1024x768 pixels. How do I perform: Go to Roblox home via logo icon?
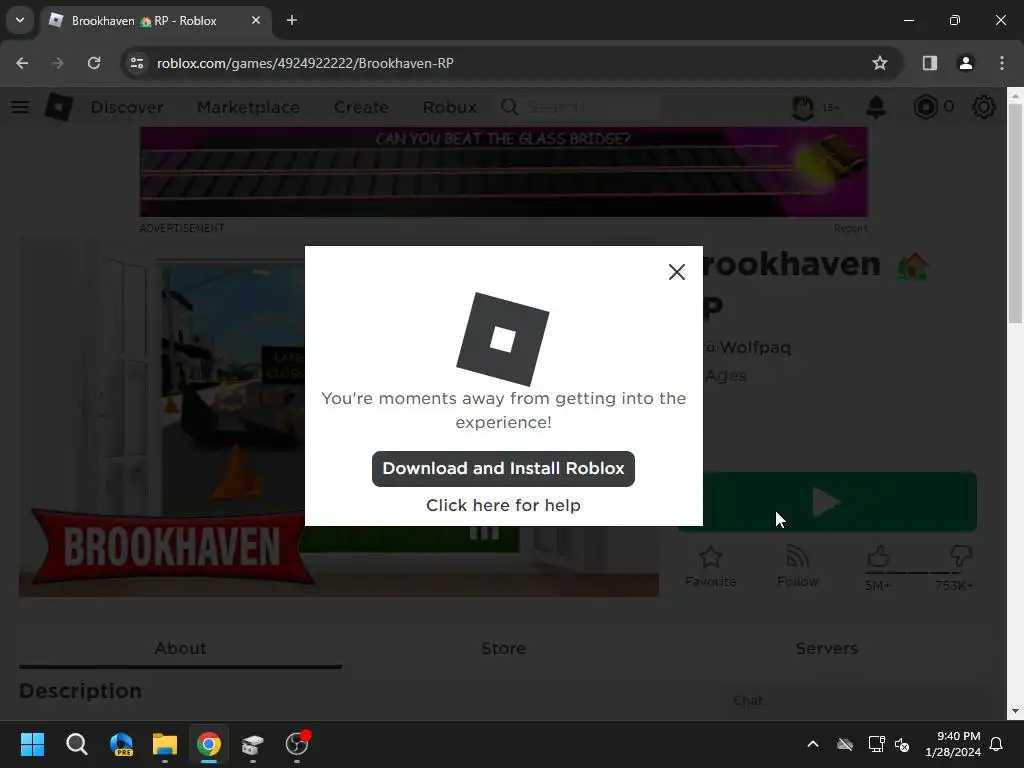click(59, 106)
